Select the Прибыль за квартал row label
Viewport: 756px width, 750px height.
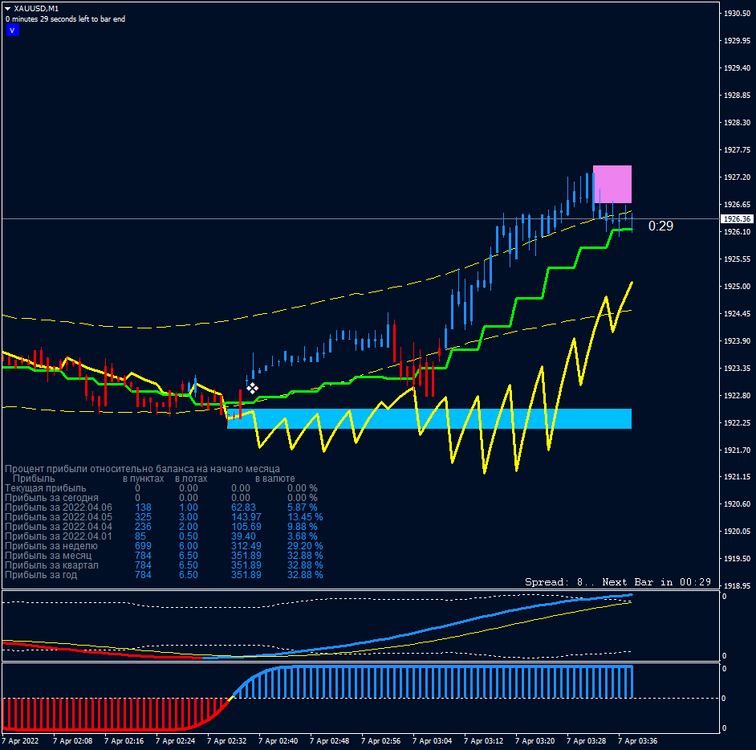[x=52, y=565]
